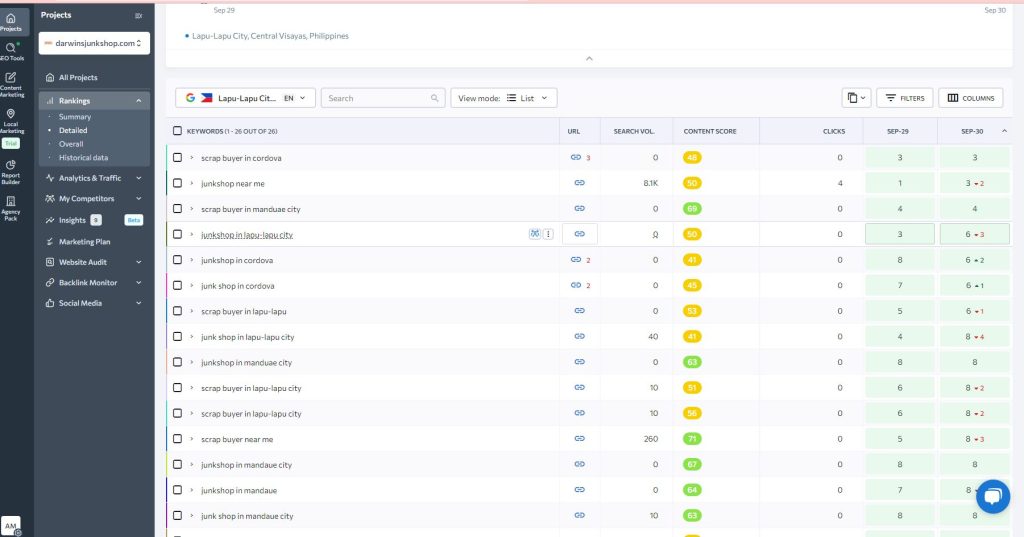The height and width of the screenshot is (537, 1024).
Task: Click content score 69 badge
Action: tap(692, 208)
